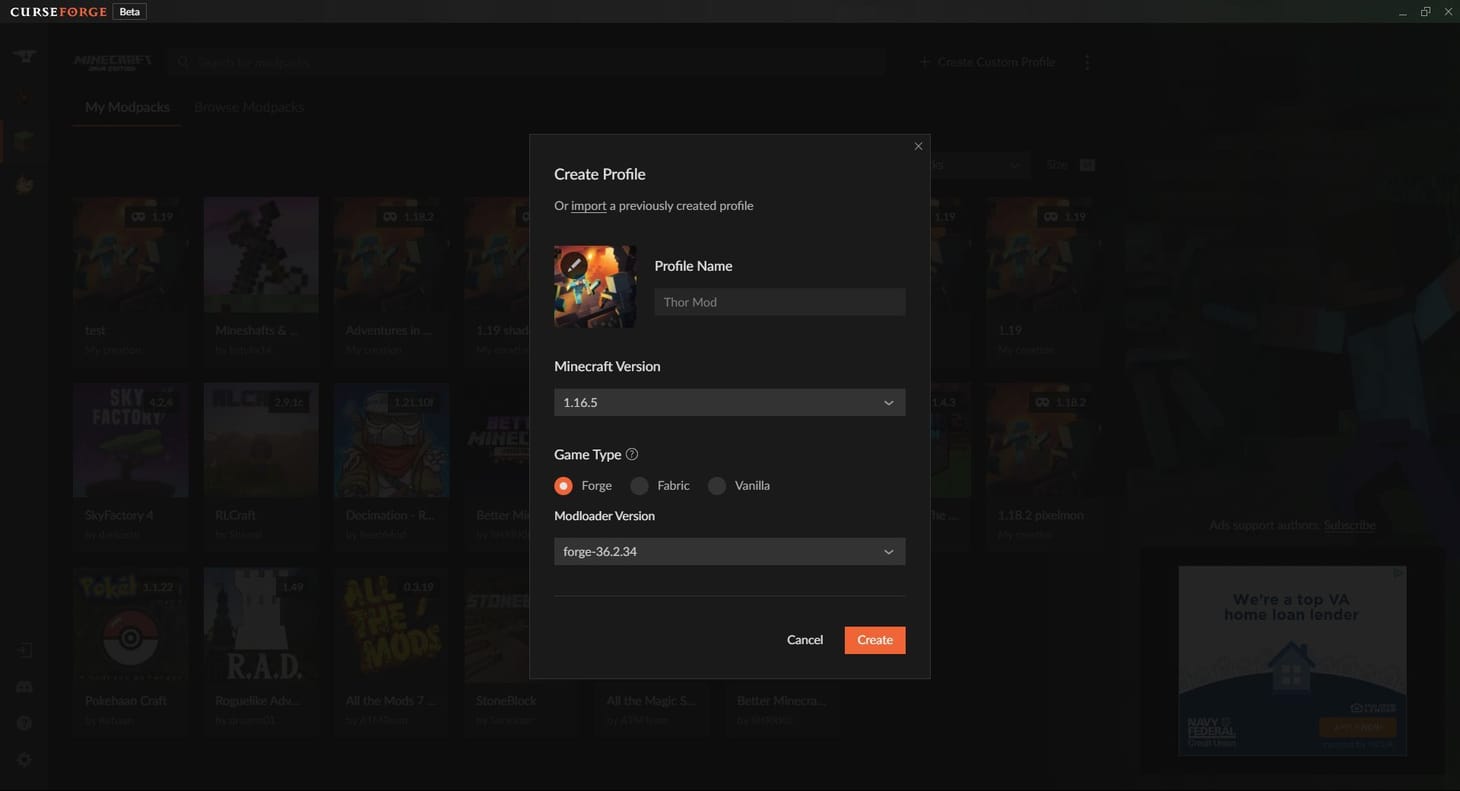
Task: Click the CurseForge anvil logo in sidebar
Action: click(x=25, y=57)
